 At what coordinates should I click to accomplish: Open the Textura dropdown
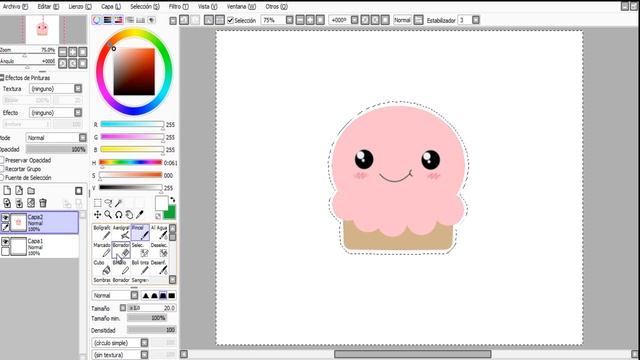tap(56, 89)
